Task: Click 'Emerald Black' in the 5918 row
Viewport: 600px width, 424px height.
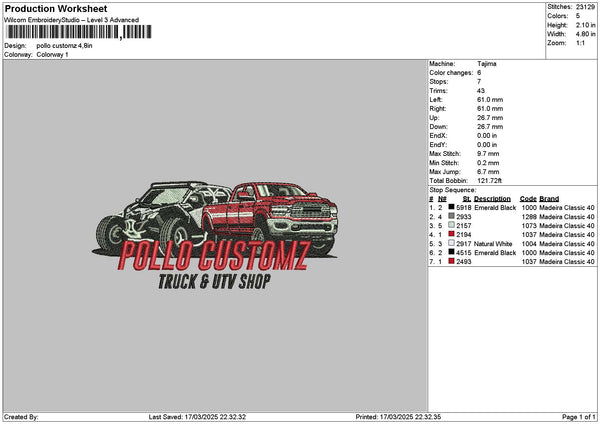Action: (x=495, y=208)
